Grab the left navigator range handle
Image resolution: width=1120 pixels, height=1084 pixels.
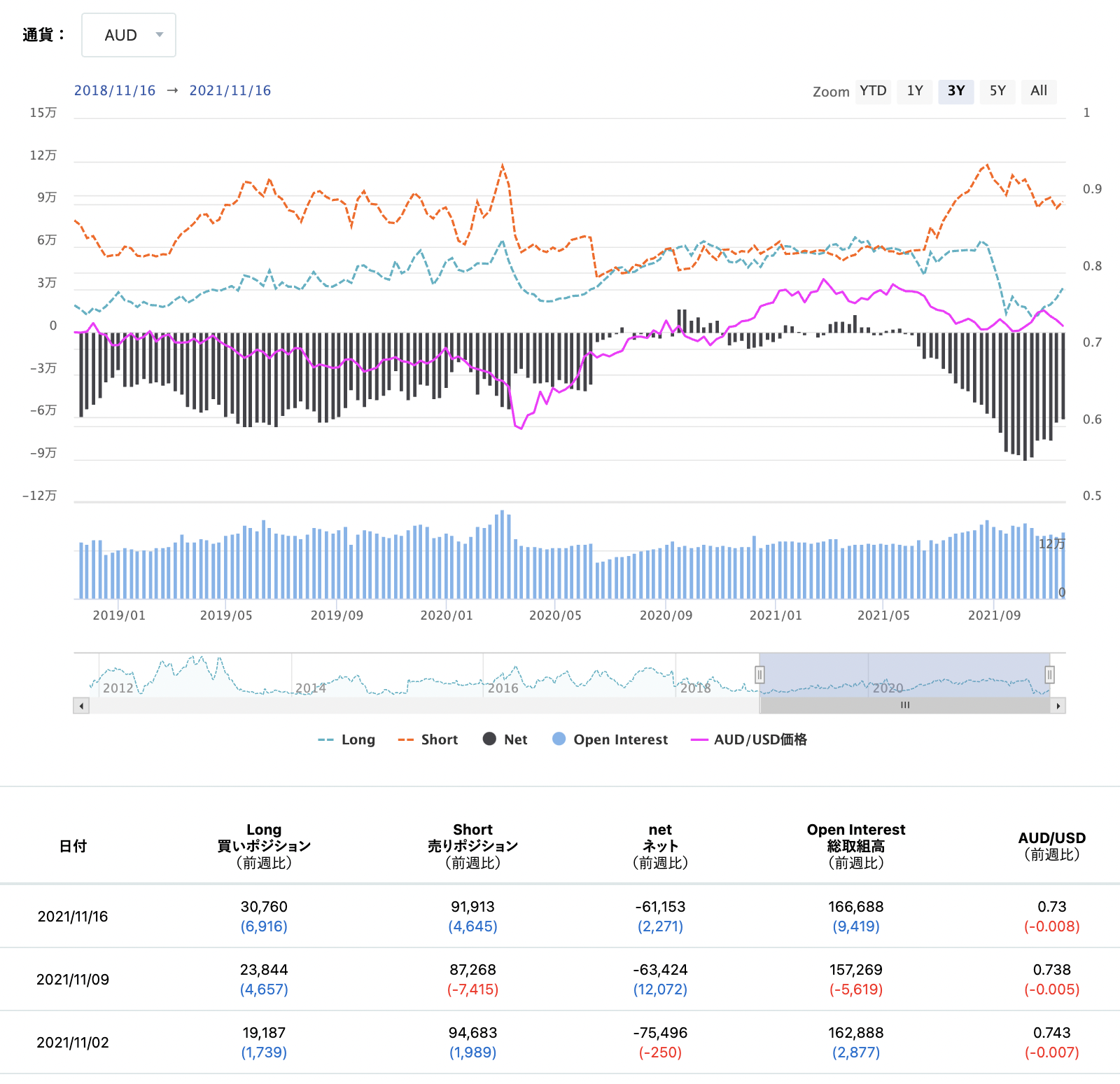click(x=759, y=674)
